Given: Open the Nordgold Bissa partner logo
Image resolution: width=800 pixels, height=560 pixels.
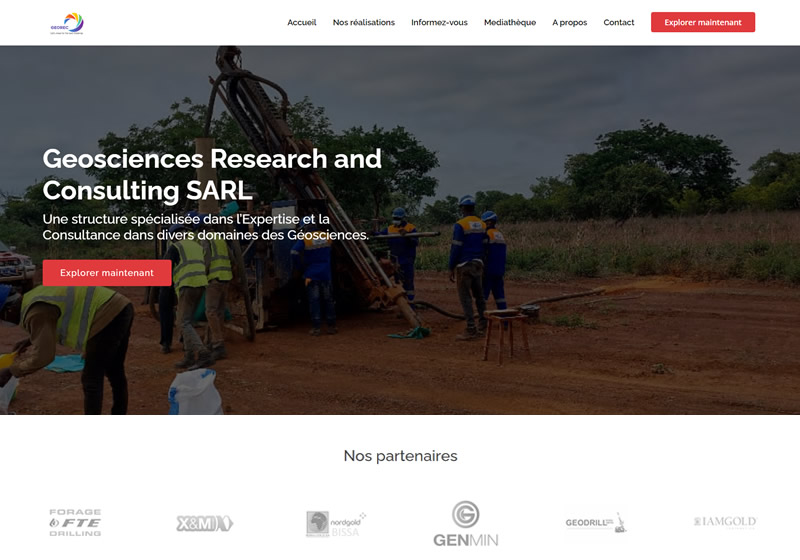Looking at the screenshot, I should point(336,524).
